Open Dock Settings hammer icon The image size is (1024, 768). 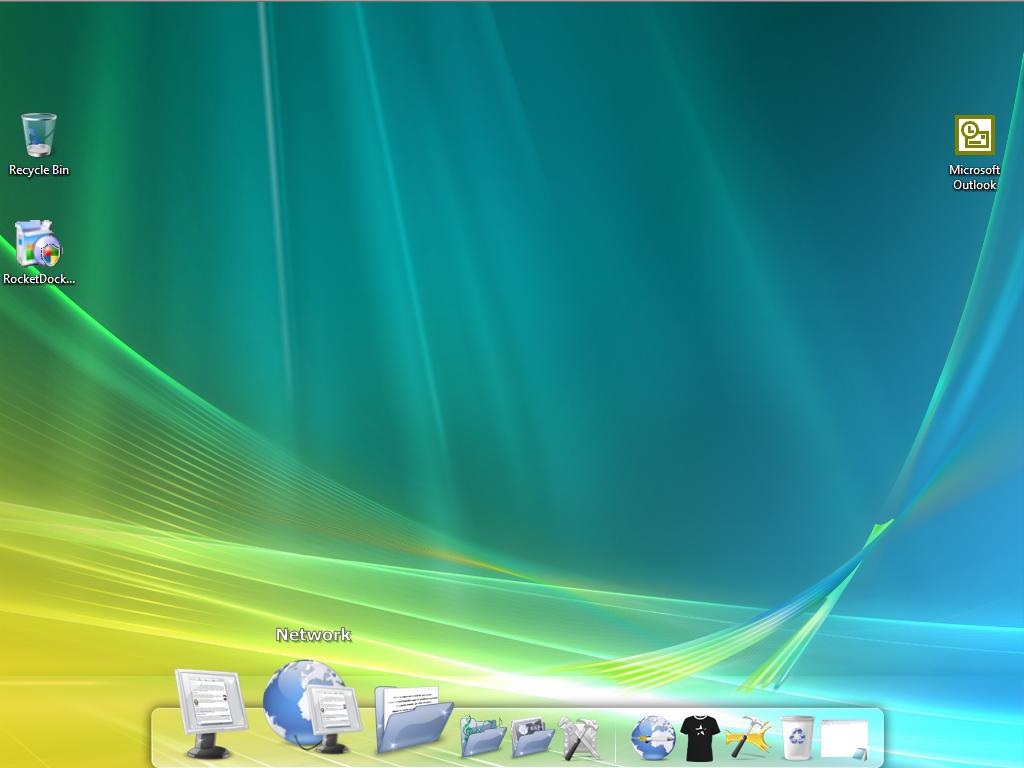[748, 737]
